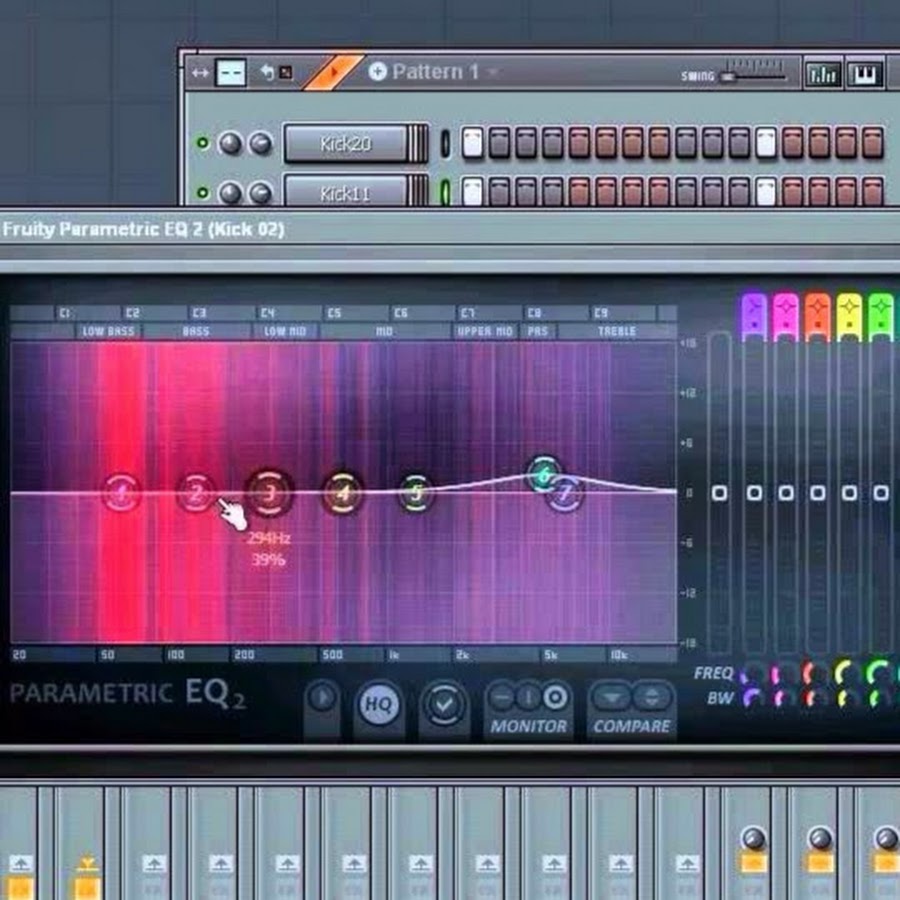Select EQ band 3 handle on the curve

click(x=270, y=493)
